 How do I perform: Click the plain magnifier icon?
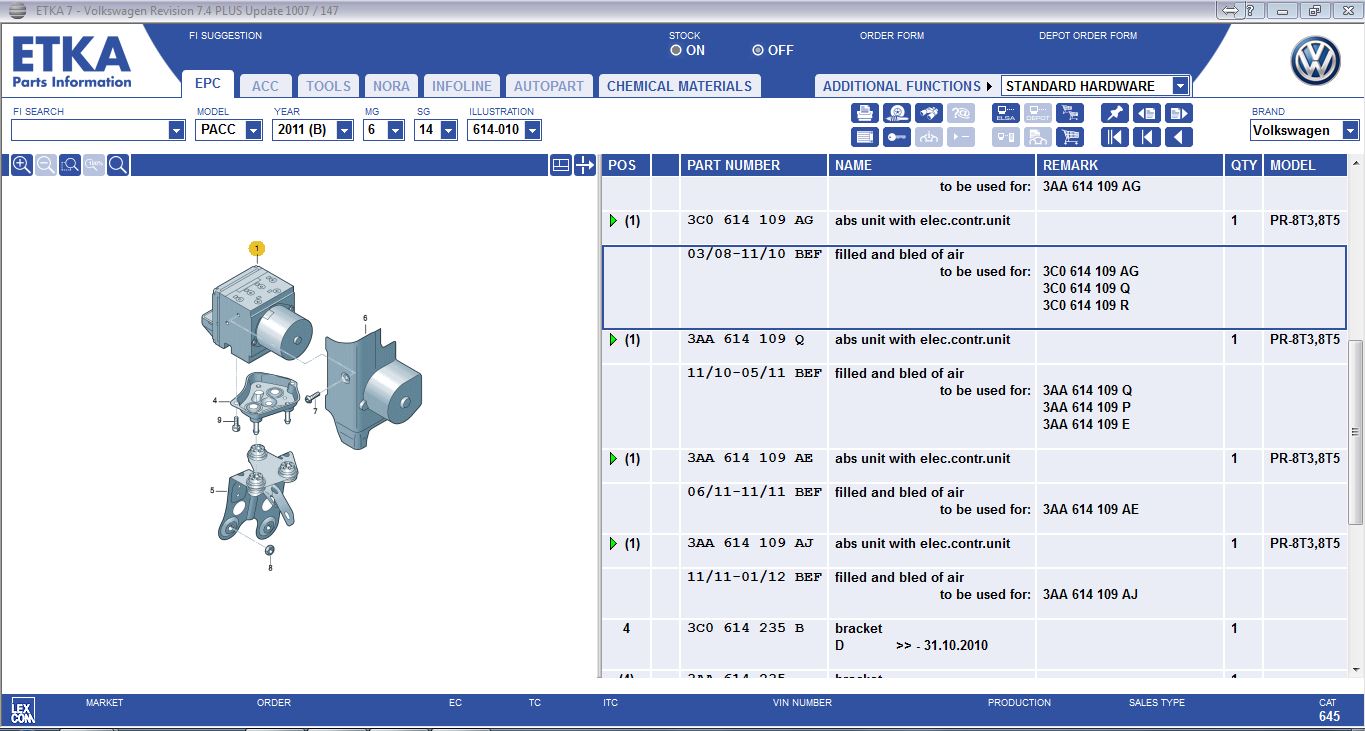[118, 164]
